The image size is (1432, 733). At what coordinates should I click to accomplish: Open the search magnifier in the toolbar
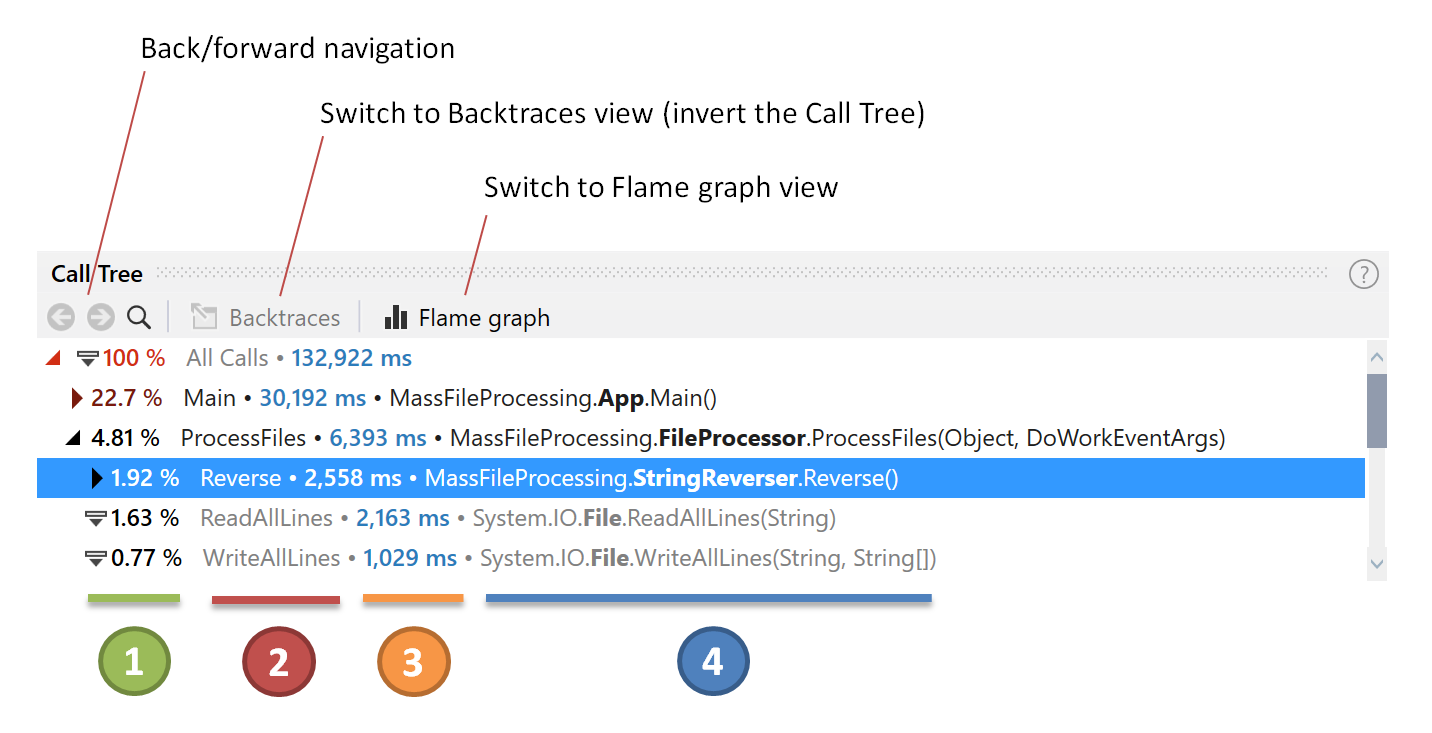pyautogui.click(x=138, y=317)
